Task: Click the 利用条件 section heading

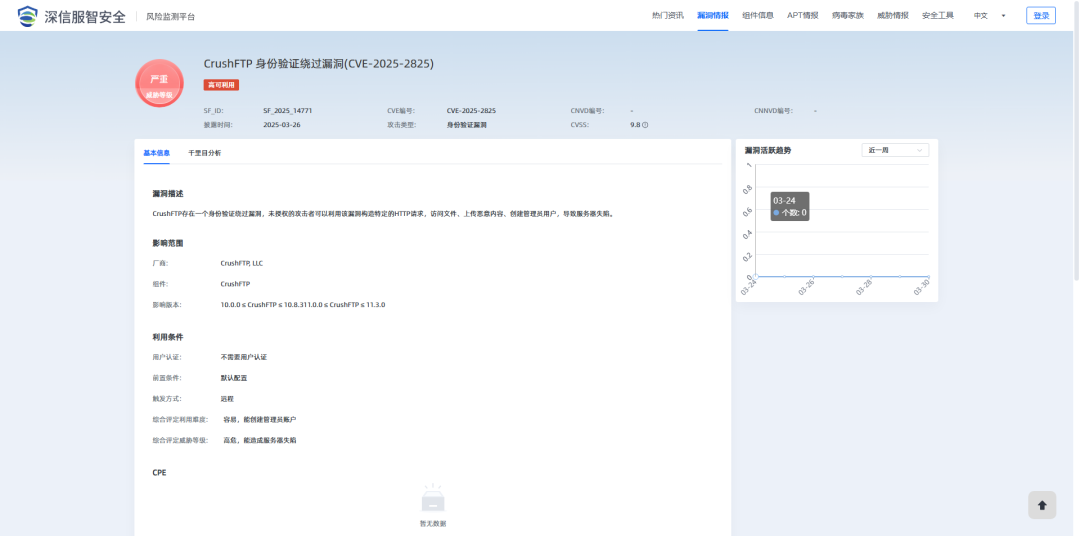Action: 168,337
